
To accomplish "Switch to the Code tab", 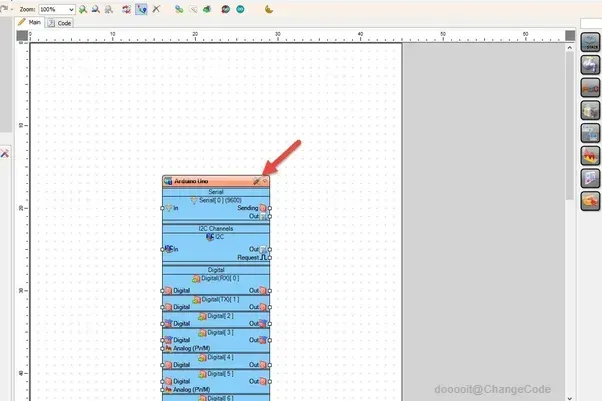I will pos(60,23).
